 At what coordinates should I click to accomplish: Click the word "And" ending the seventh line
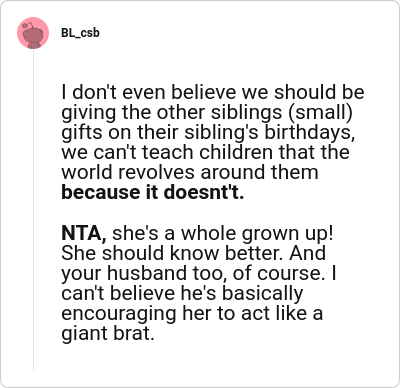click(x=308, y=253)
